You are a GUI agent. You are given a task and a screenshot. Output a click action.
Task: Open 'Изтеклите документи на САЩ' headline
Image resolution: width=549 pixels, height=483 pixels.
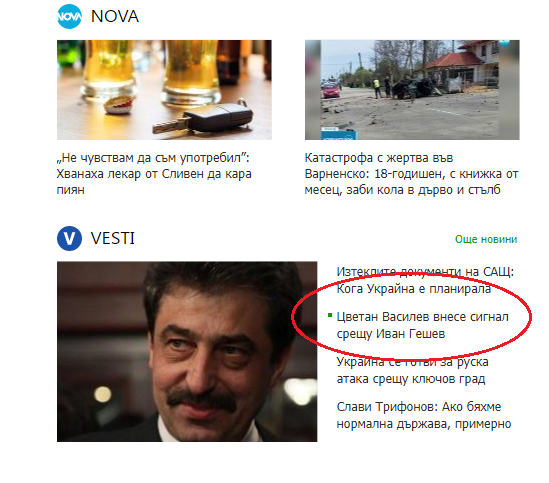(425, 280)
